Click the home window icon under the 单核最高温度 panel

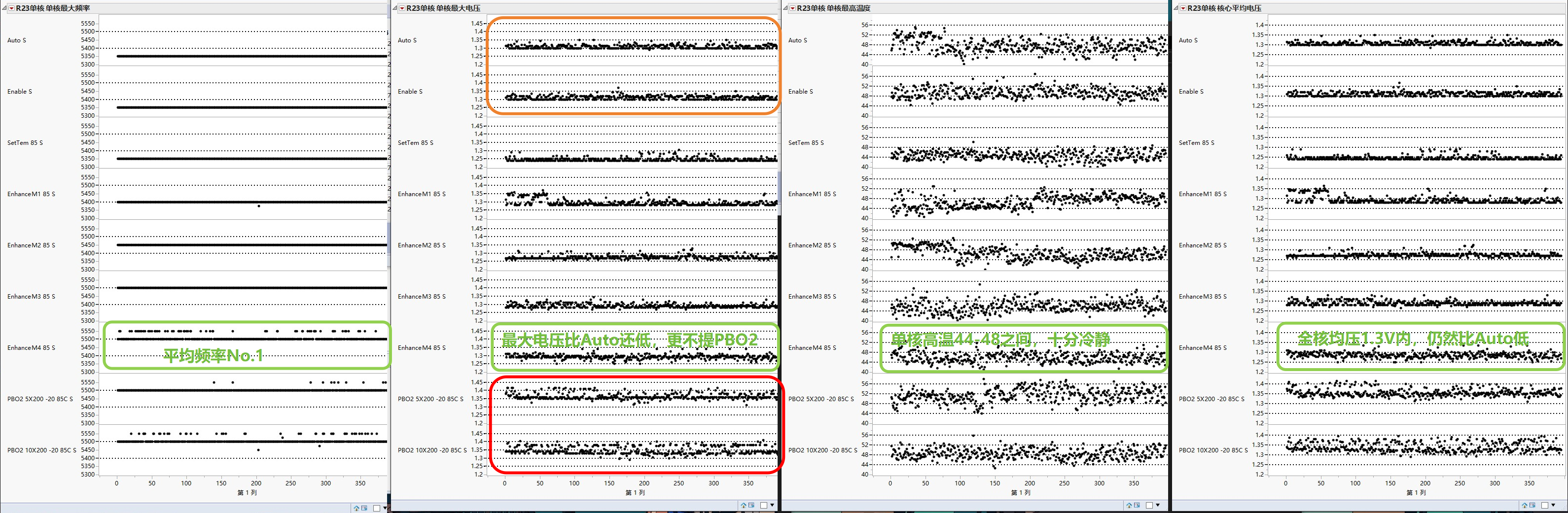click(x=1129, y=505)
